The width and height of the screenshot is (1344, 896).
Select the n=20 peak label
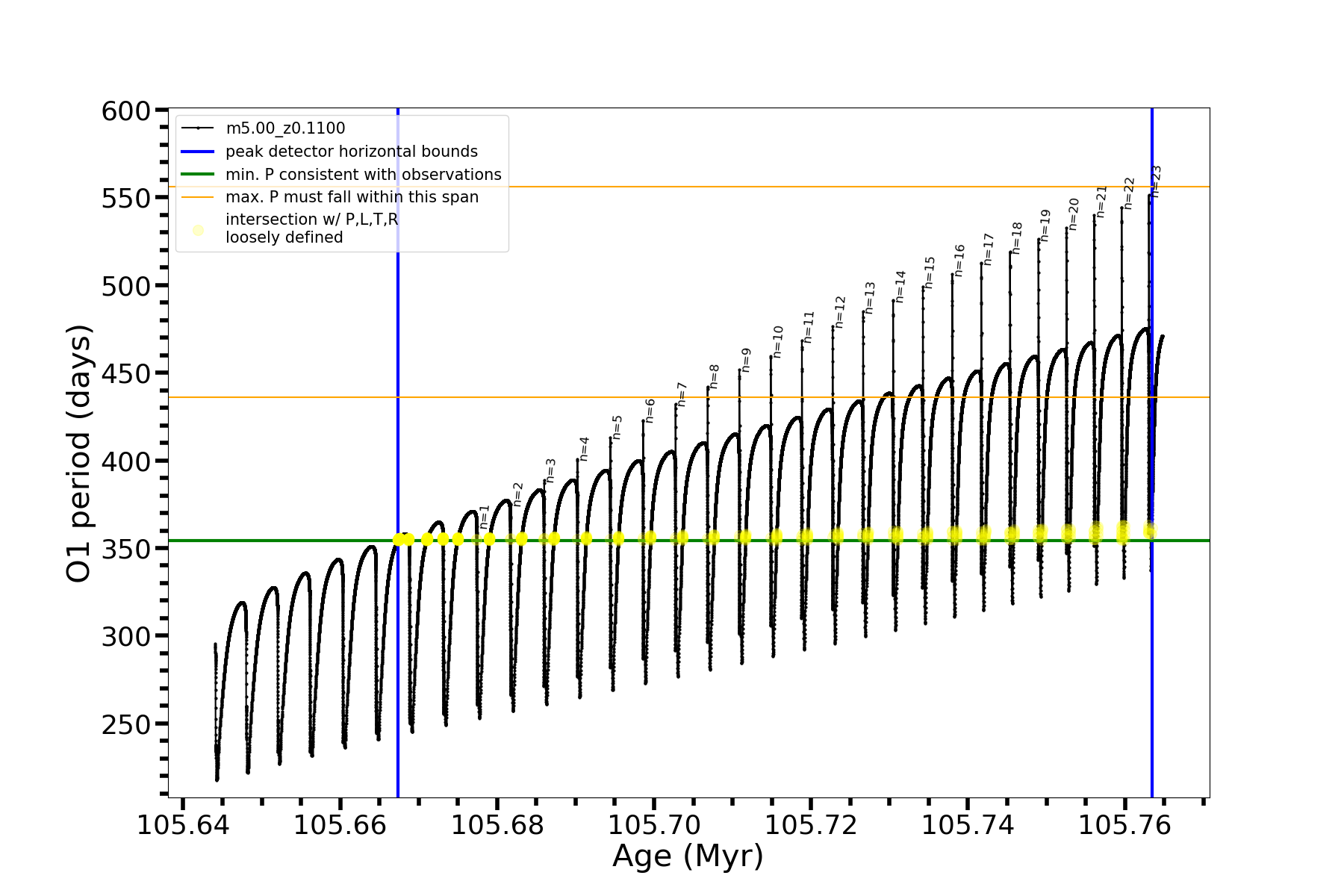[1074, 214]
